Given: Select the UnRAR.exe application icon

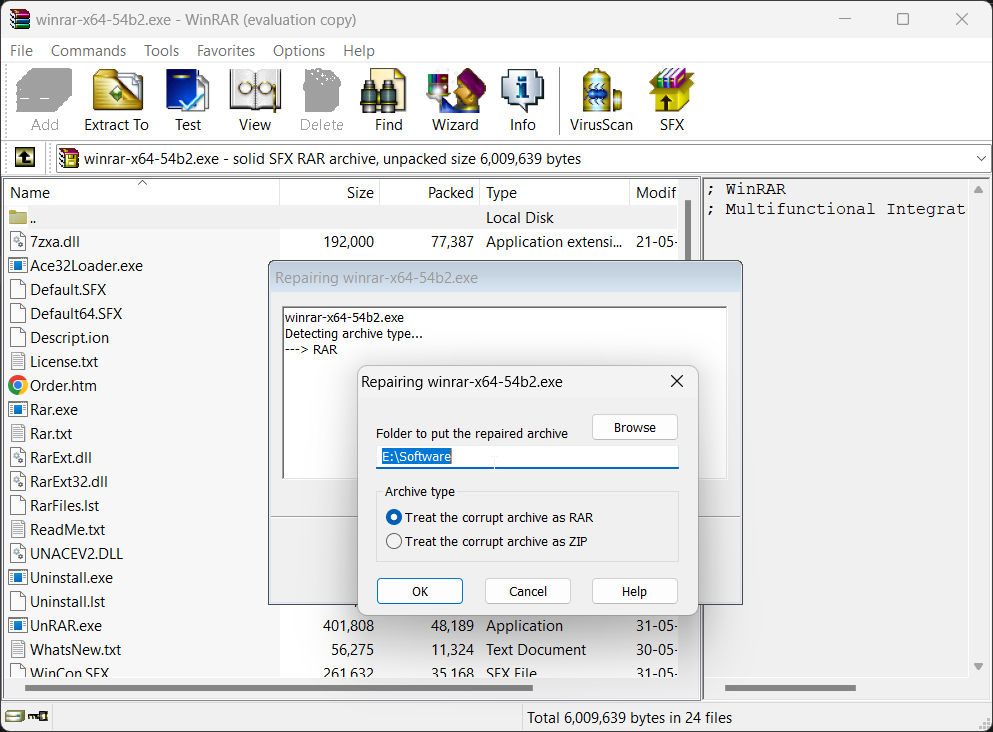Looking at the screenshot, I should (x=18, y=626).
